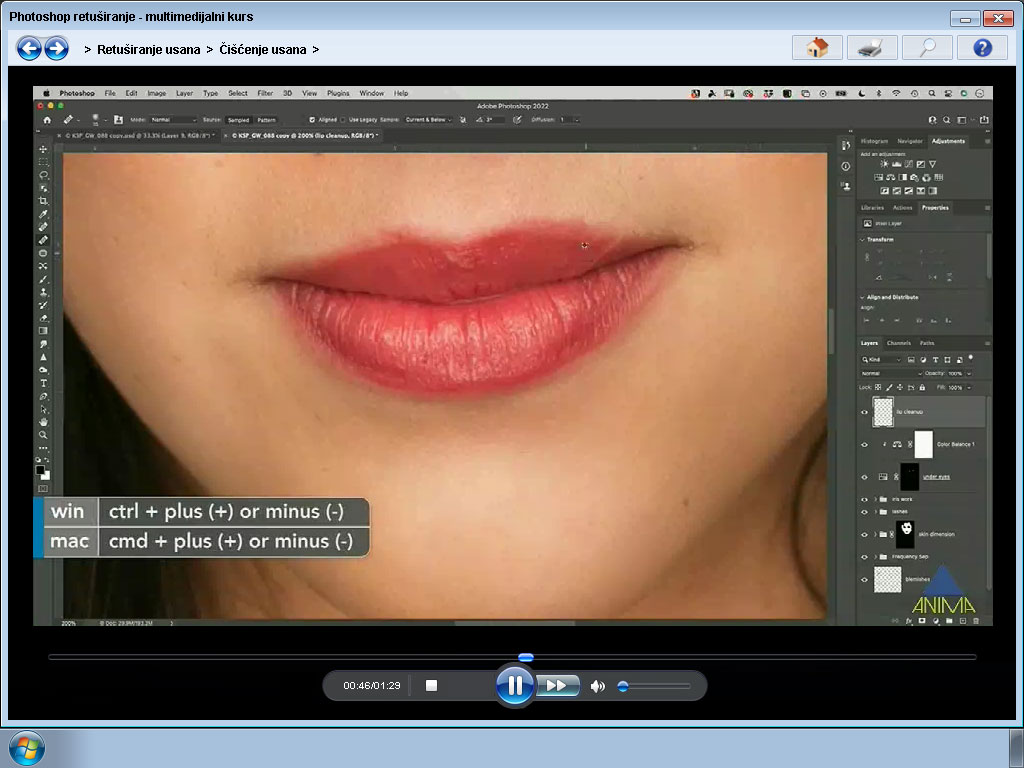
Task: Open the Filter menu
Action: (x=265, y=93)
